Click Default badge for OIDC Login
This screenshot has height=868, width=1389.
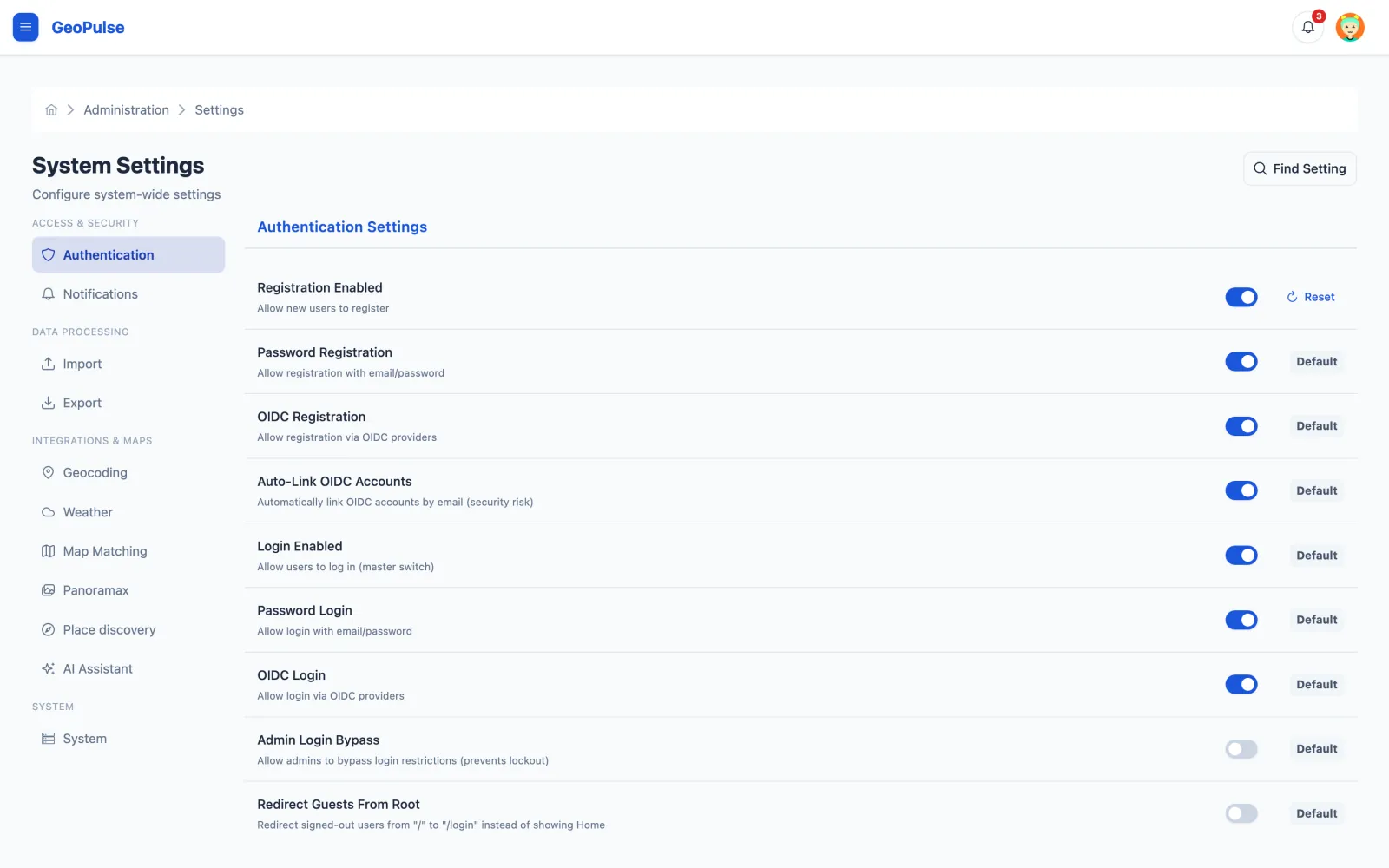tap(1317, 685)
